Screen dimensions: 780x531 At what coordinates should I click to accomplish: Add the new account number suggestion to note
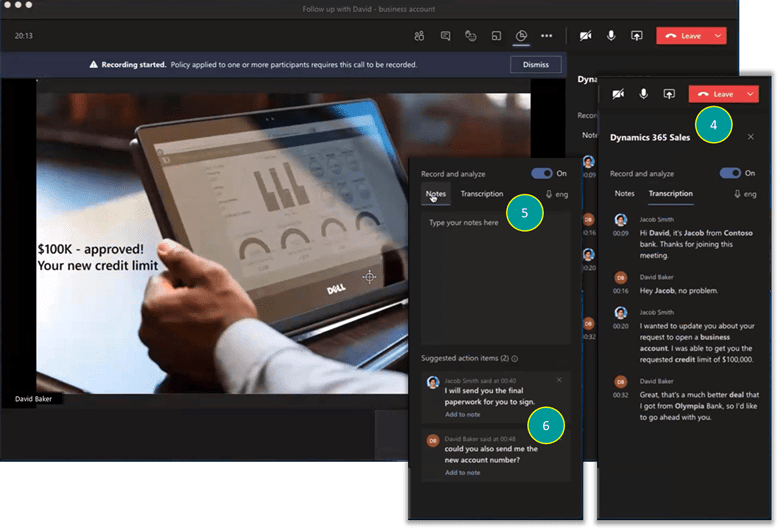[463, 473]
